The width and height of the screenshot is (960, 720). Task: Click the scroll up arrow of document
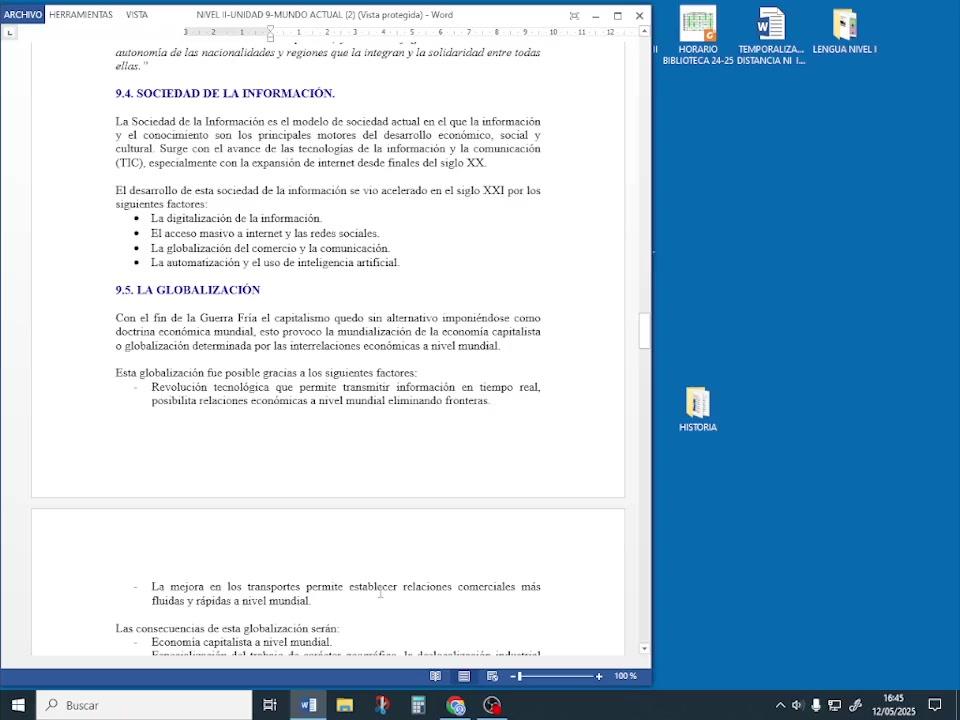pyautogui.click(x=644, y=31)
